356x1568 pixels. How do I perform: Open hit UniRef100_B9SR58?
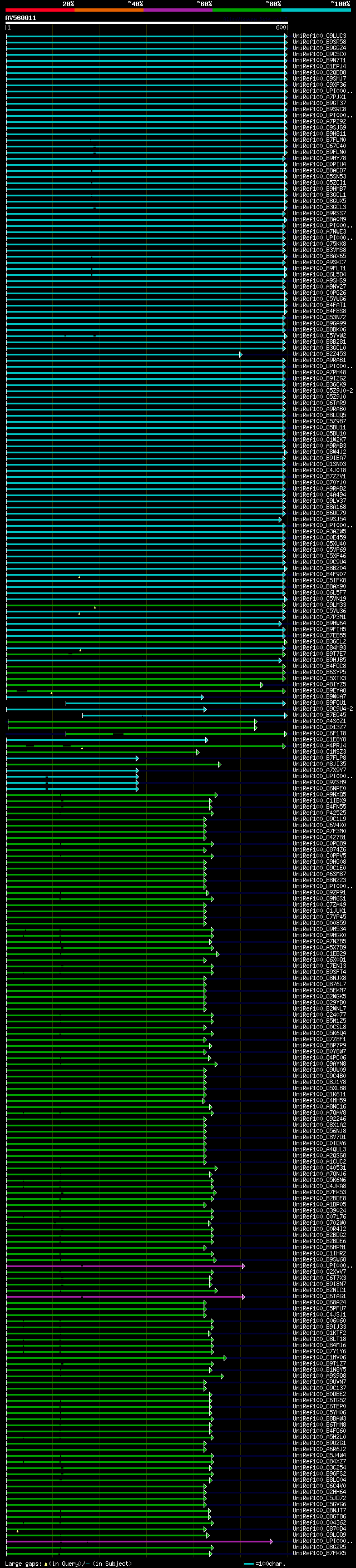(x=319, y=42)
